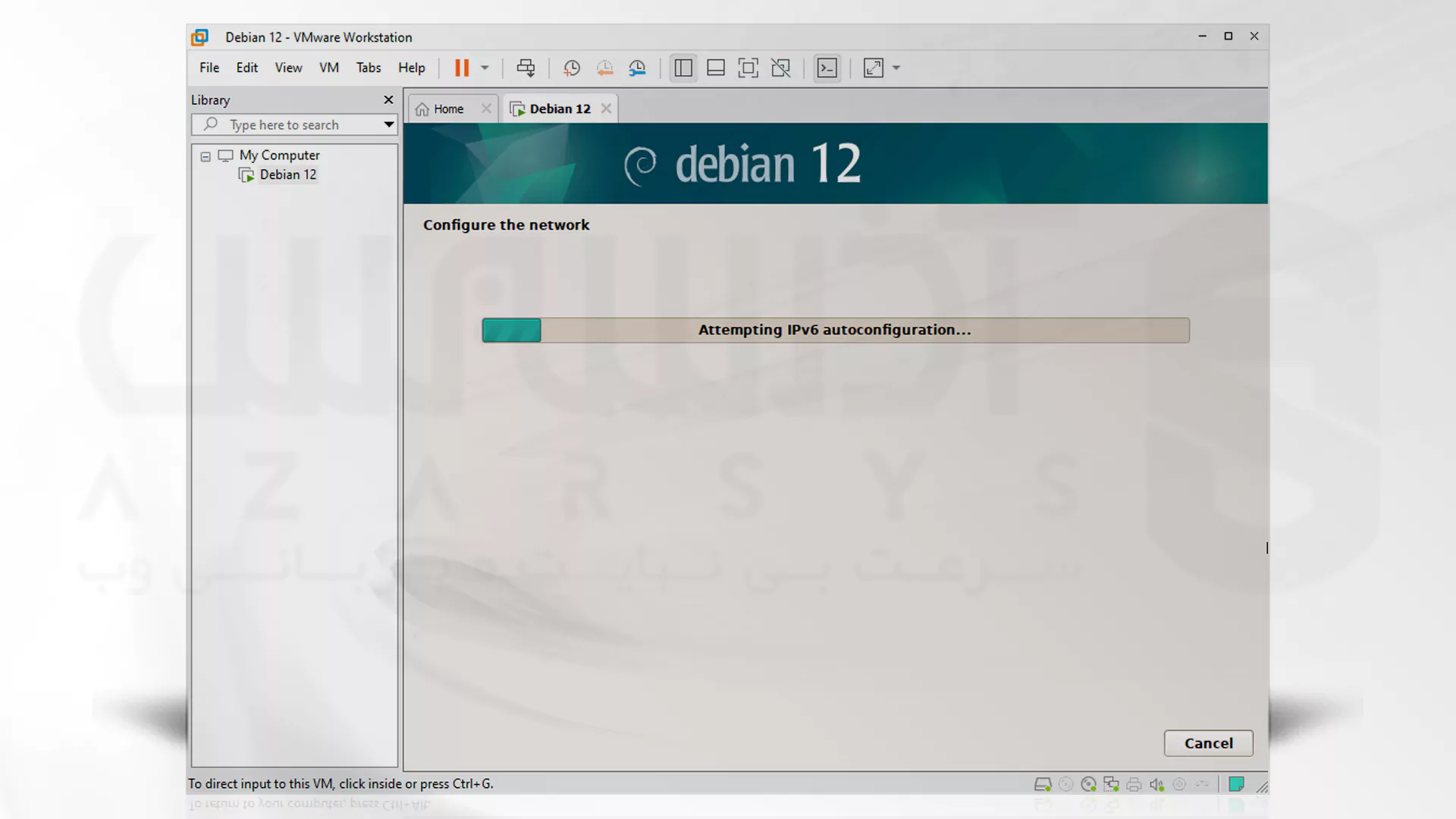This screenshot has width=1456, height=819.
Task: Open the View menu
Action: (x=288, y=67)
